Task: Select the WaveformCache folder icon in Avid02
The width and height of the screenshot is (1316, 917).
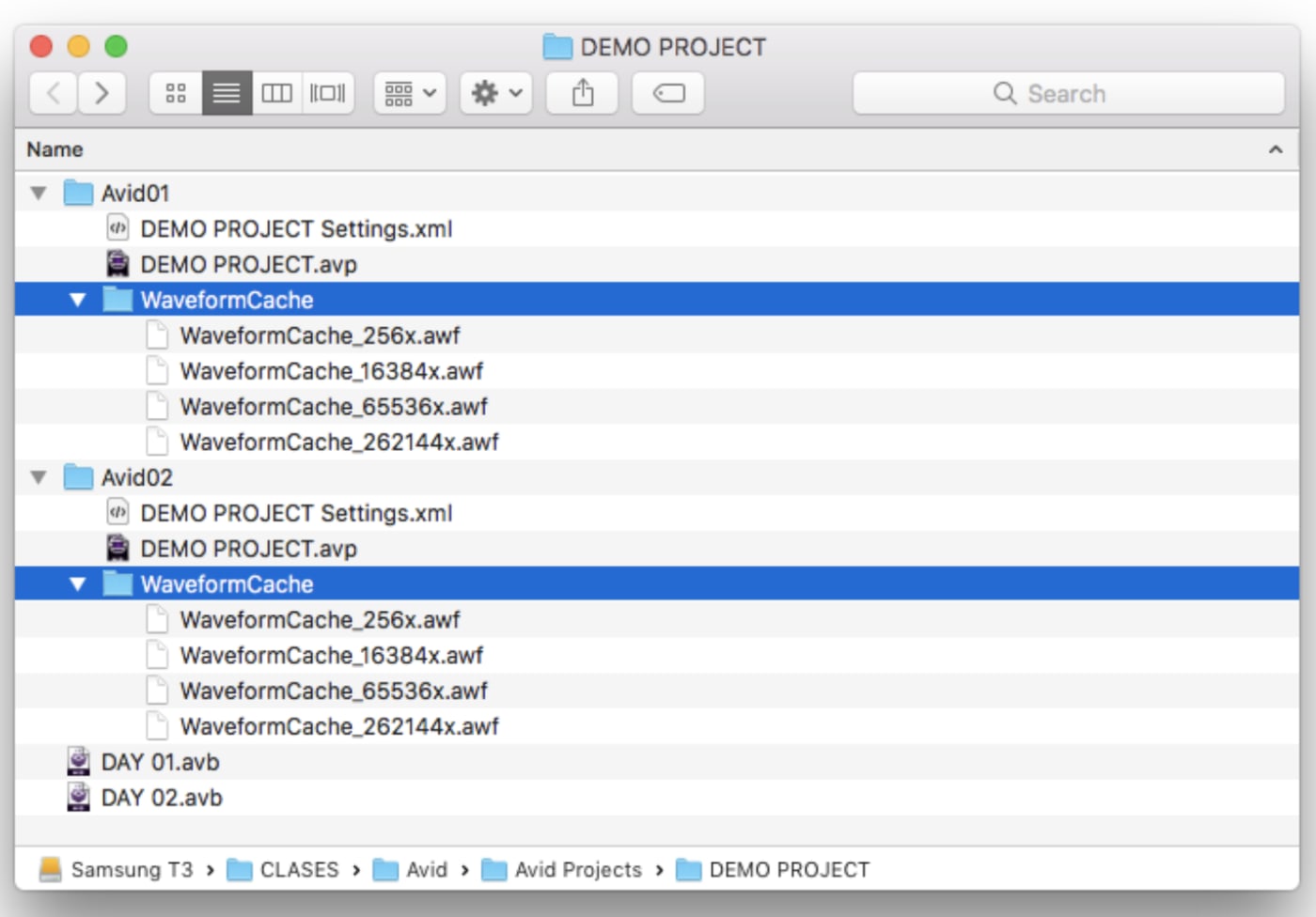Action: click(117, 584)
